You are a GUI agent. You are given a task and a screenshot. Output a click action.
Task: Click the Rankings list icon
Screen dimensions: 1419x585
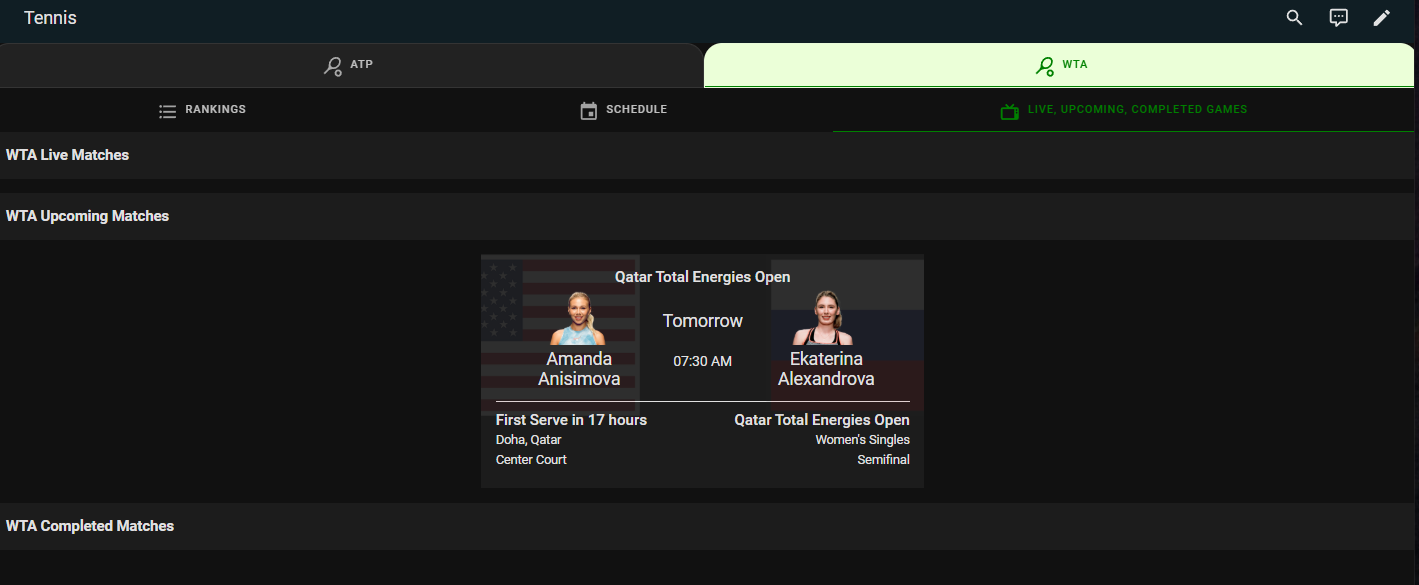[168, 111]
